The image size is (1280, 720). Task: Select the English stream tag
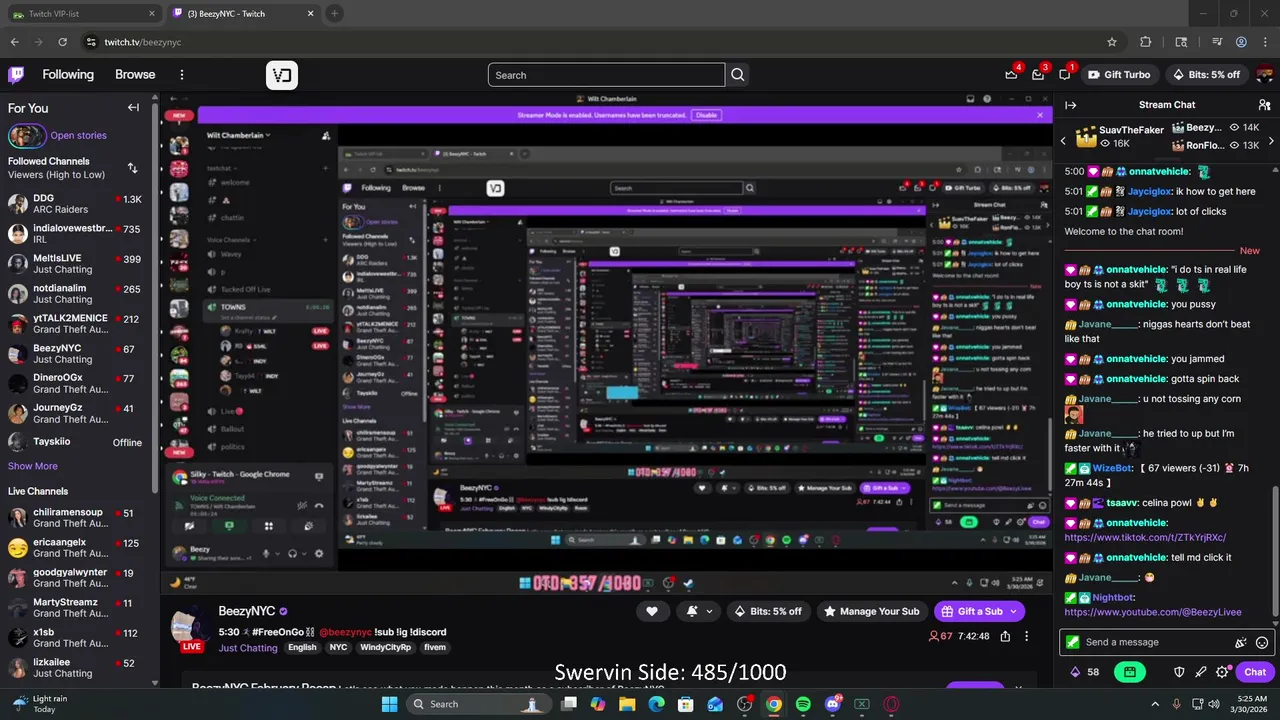pos(302,648)
